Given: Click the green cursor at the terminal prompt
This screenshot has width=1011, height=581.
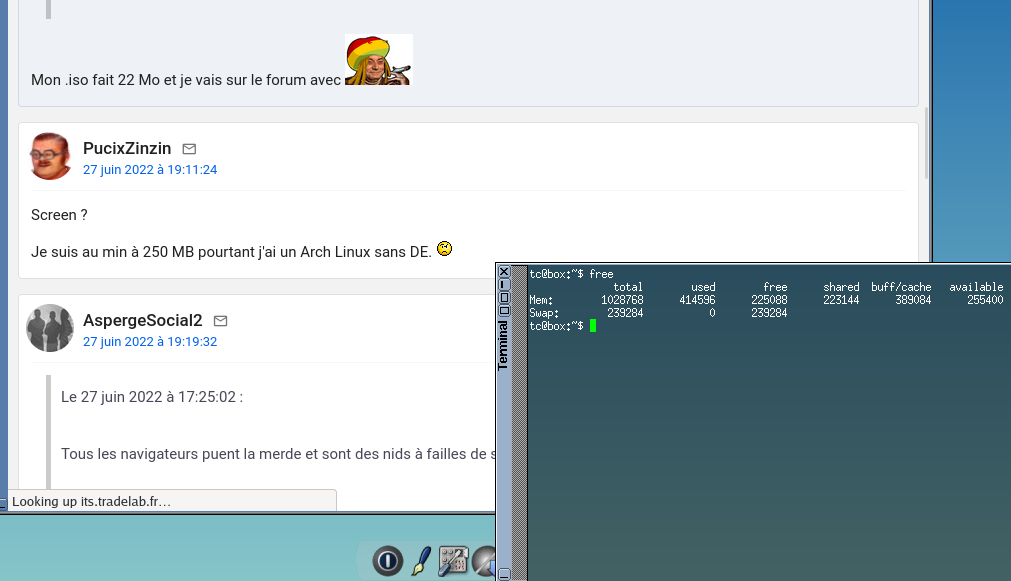Looking at the screenshot, I should 593,326.
